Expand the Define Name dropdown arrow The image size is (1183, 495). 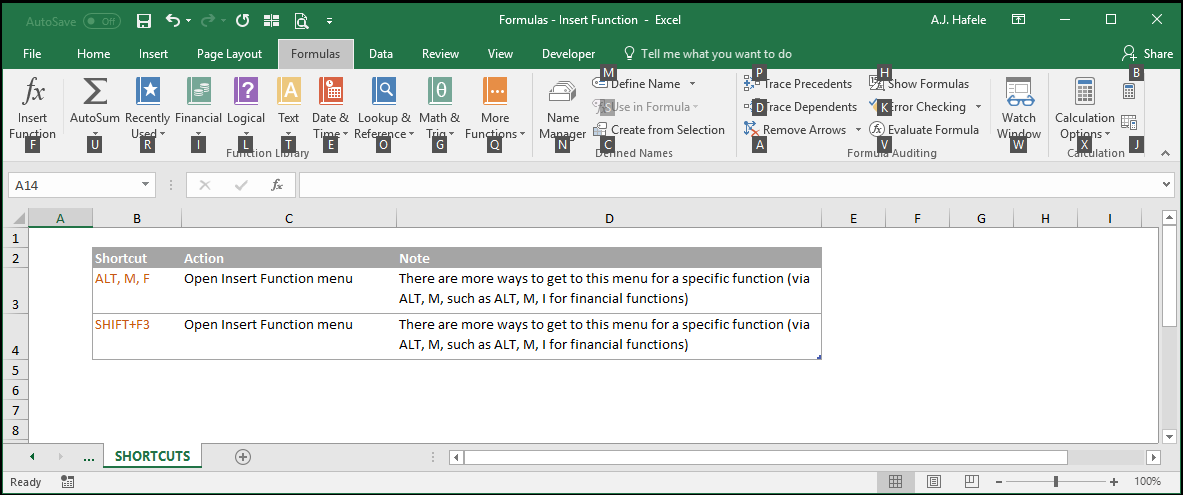pos(693,84)
